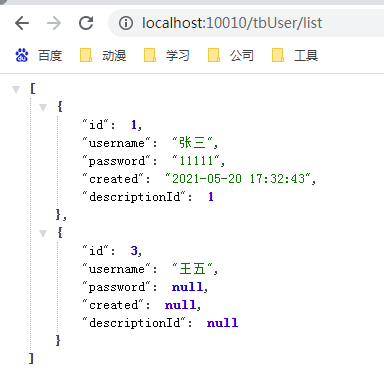The height and width of the screenshot is (383, 384).
Task: Click the id value 3
Action: pos(134,251)
